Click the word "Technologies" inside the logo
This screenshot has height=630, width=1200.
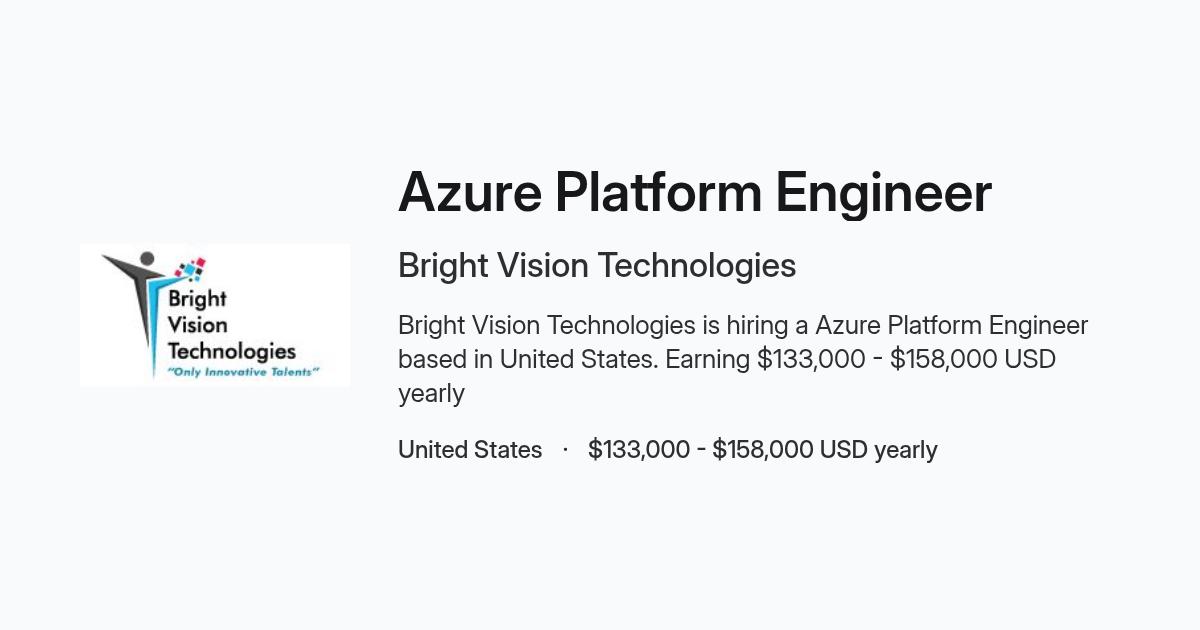pos(232,351)
